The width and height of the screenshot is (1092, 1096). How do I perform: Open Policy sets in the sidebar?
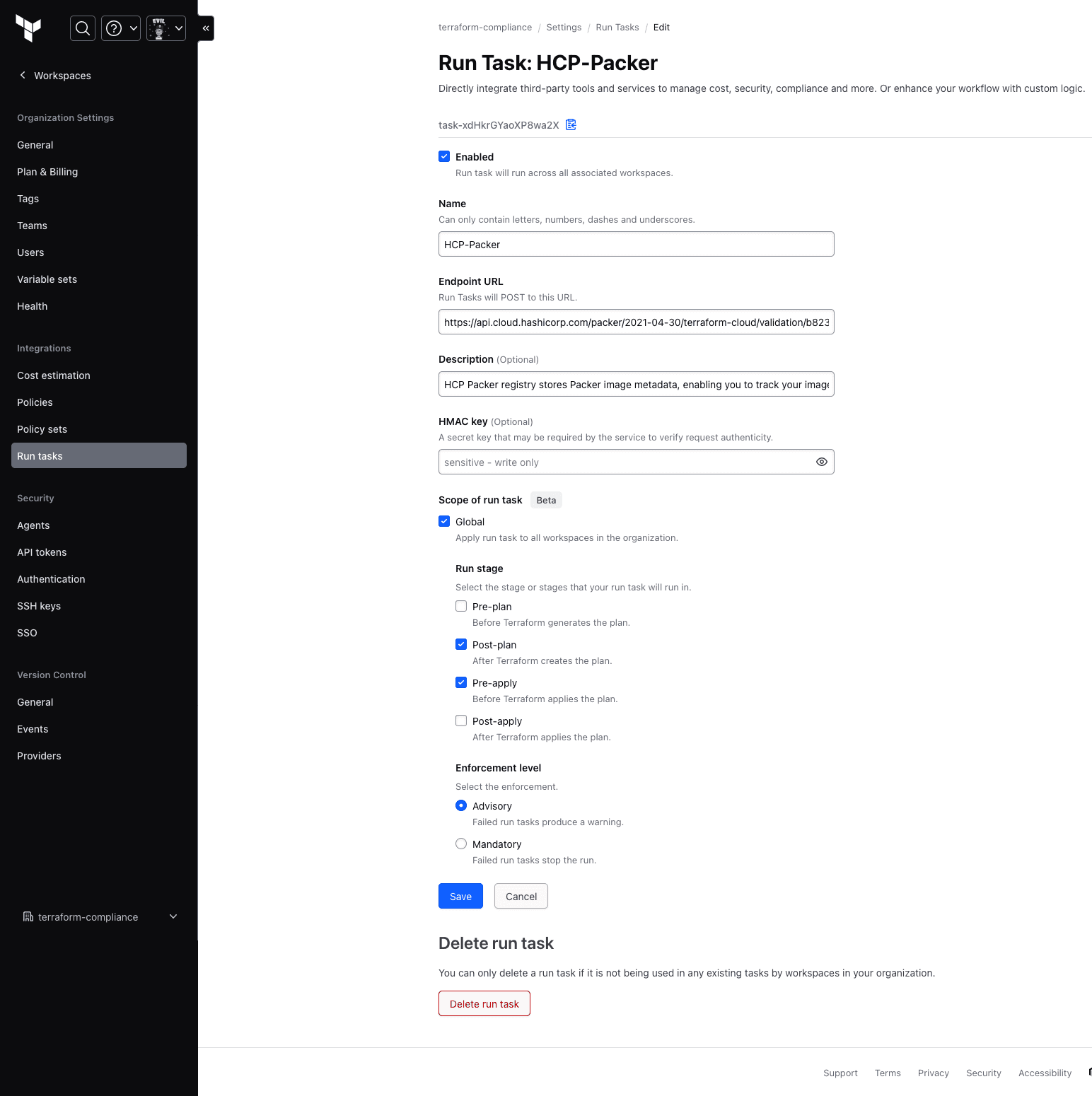point(42,429)
